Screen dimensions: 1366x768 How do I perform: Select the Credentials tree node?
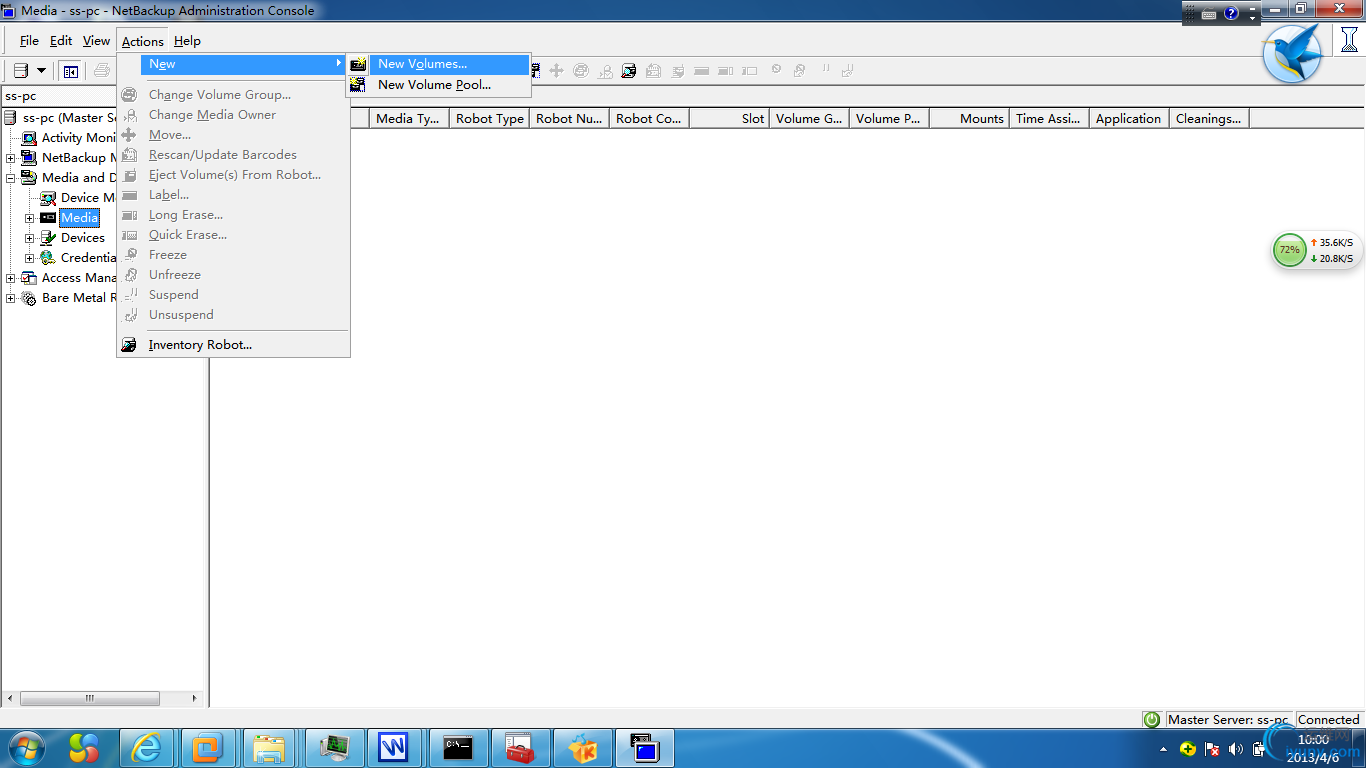tap(88, 258)
